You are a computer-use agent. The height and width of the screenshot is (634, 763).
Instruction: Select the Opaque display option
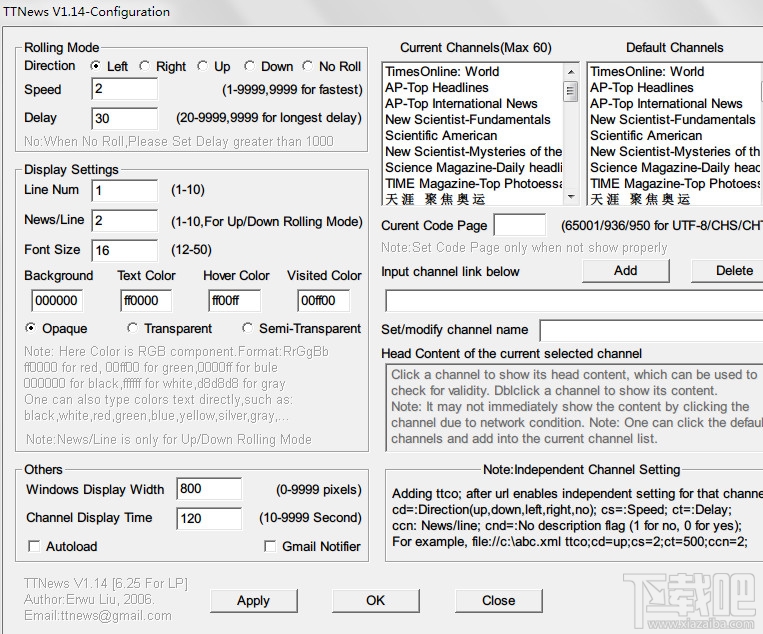31,328
